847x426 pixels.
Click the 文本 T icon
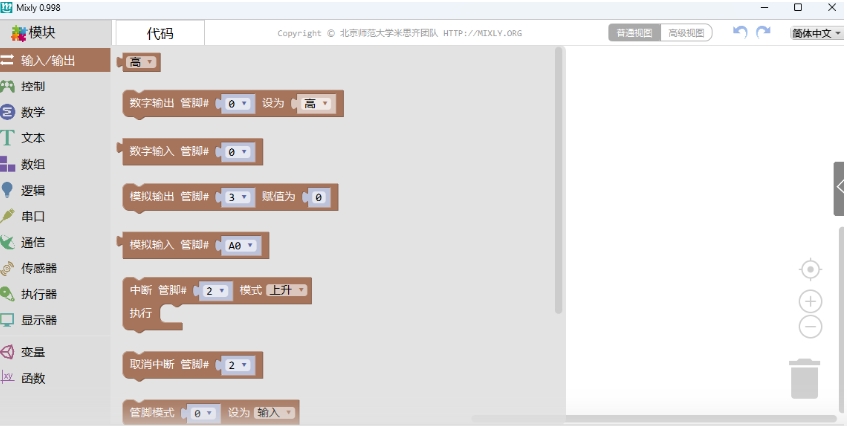point(6,138)
